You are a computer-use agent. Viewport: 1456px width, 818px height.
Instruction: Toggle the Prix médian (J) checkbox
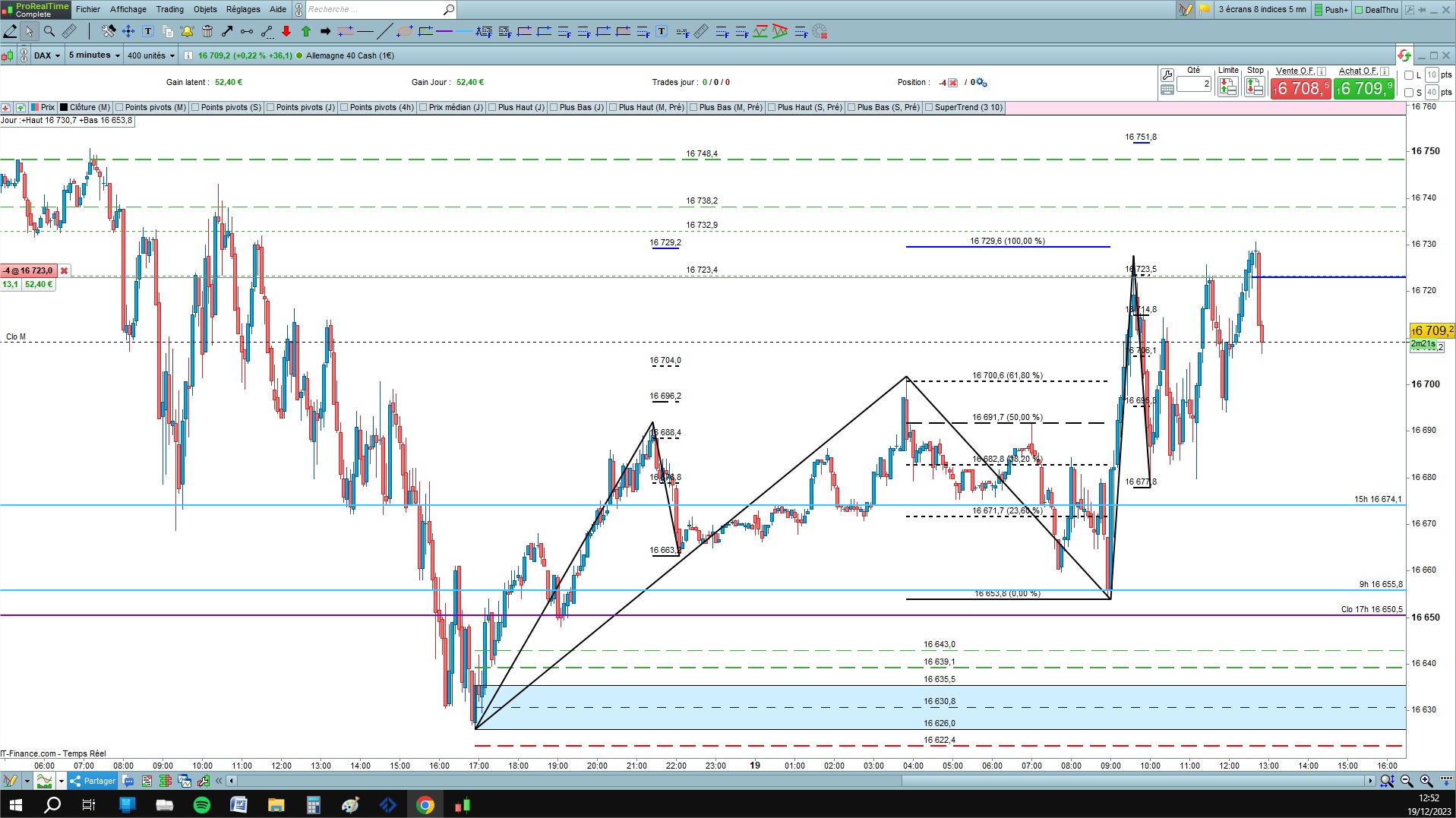[423, 108]
